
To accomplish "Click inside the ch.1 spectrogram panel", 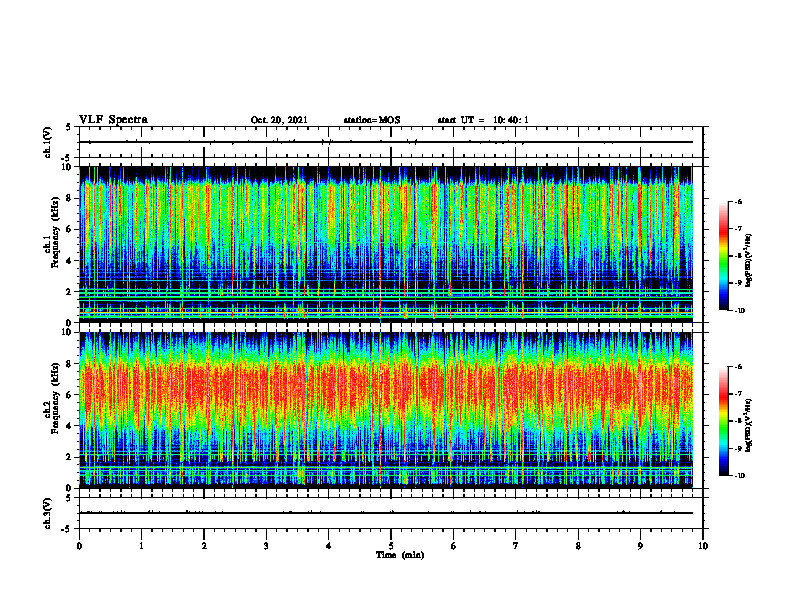I will 386,244.
